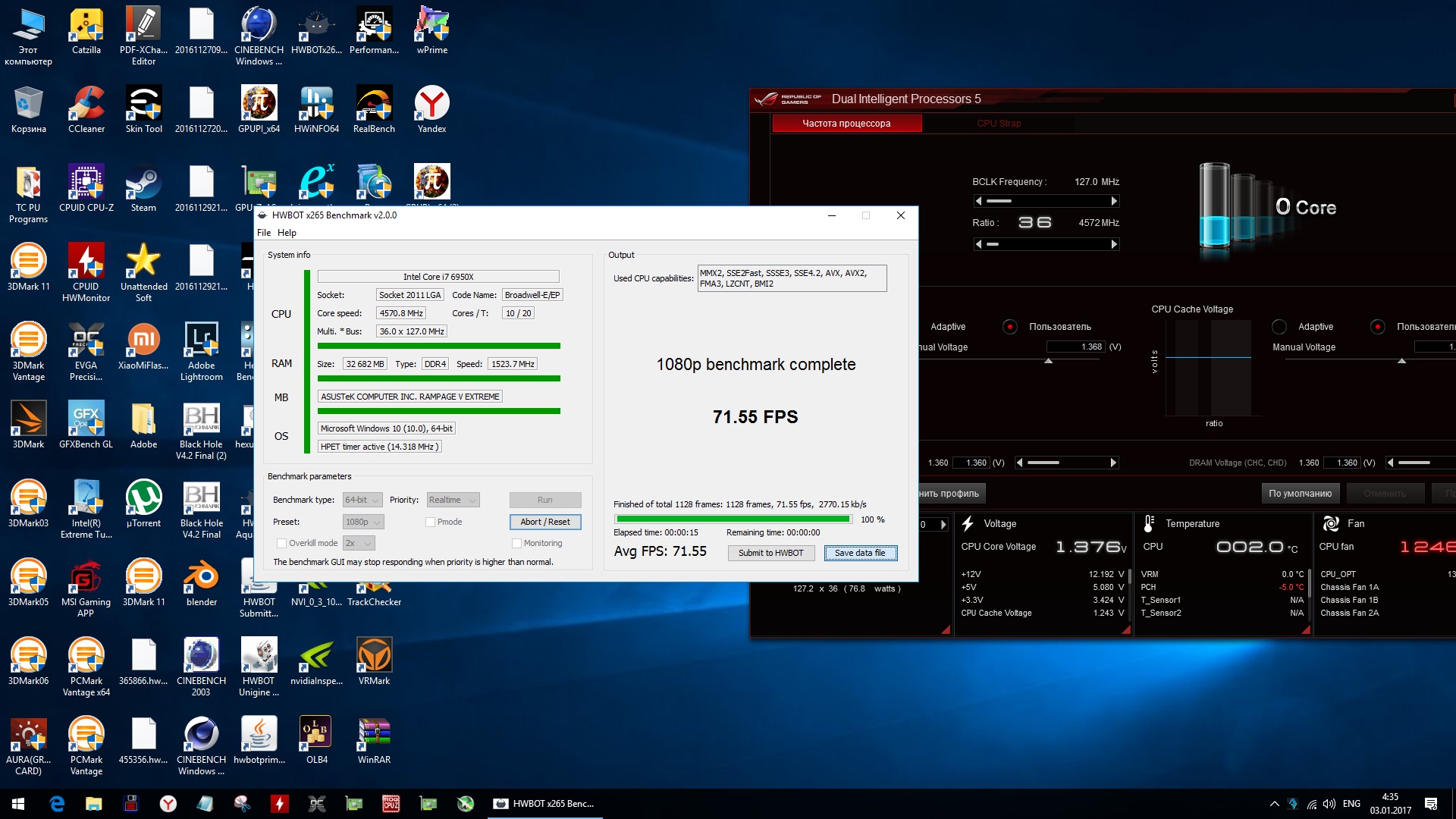Viewport: 1456px width, 819px height.
Task: Click the BCLK Frequency slider bar
Action: 1046,201
